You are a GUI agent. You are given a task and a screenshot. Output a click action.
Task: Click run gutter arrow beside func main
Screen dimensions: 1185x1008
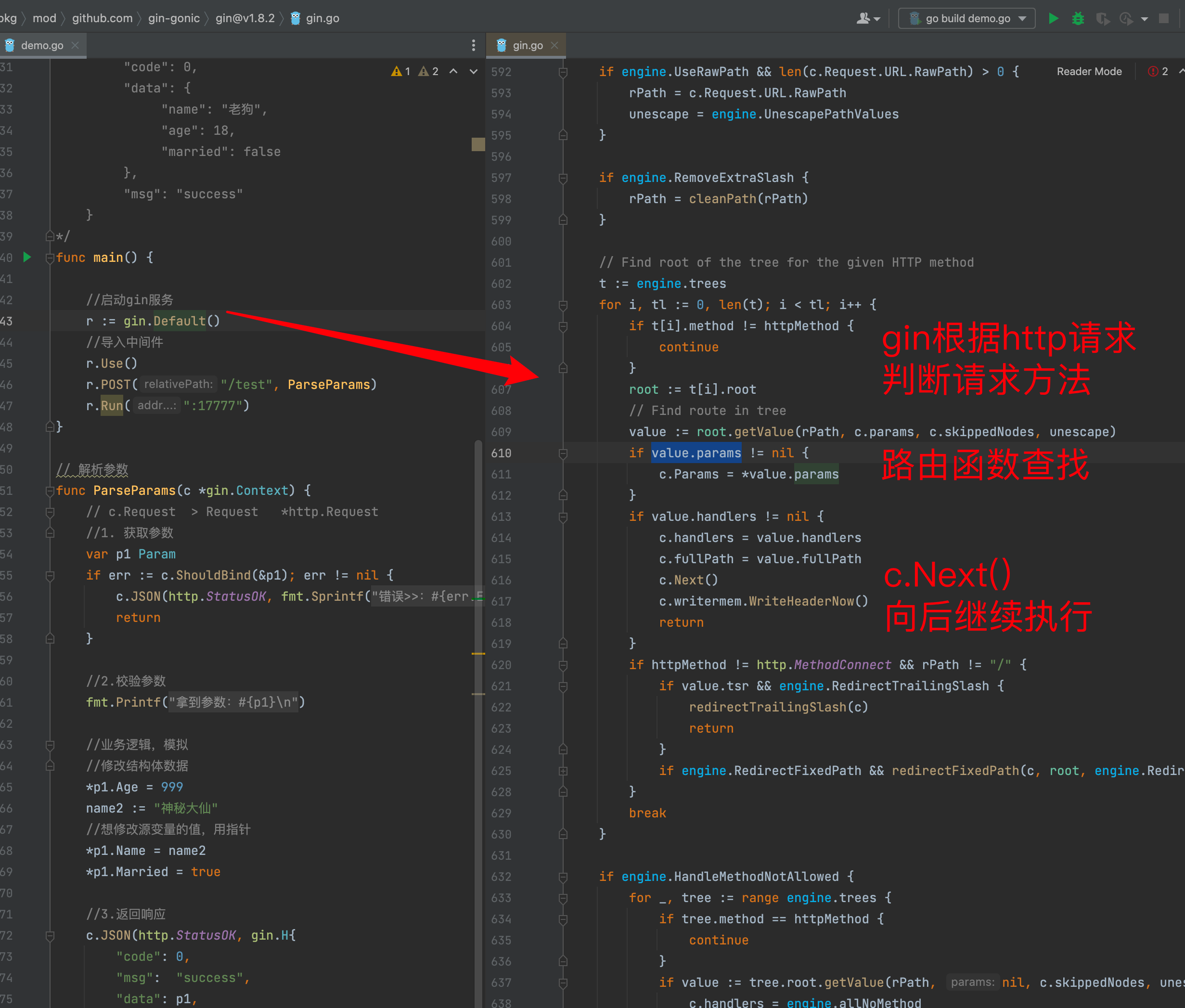click(x=27, y=257)
